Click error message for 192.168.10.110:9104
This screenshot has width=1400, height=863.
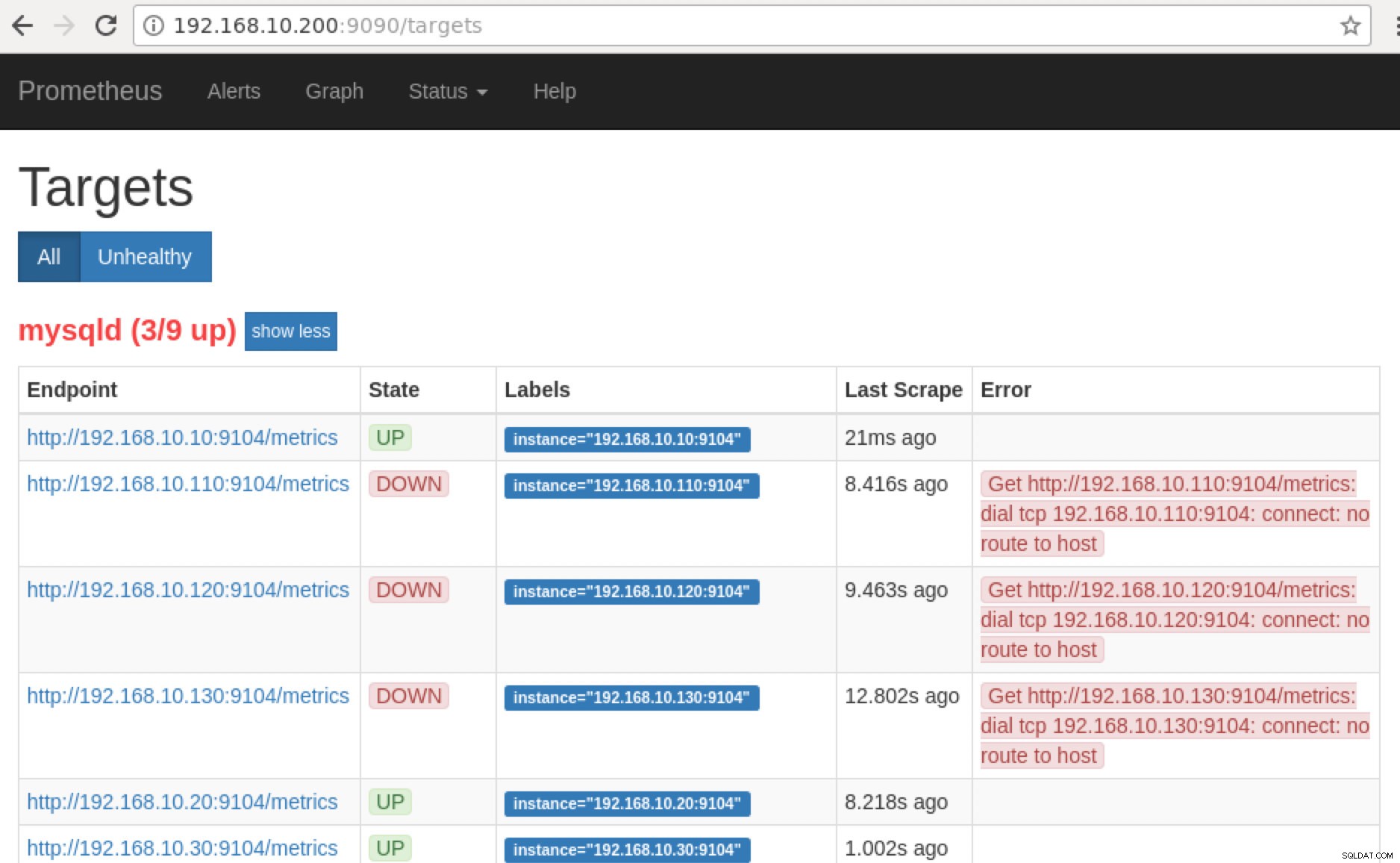[1175, 514]
